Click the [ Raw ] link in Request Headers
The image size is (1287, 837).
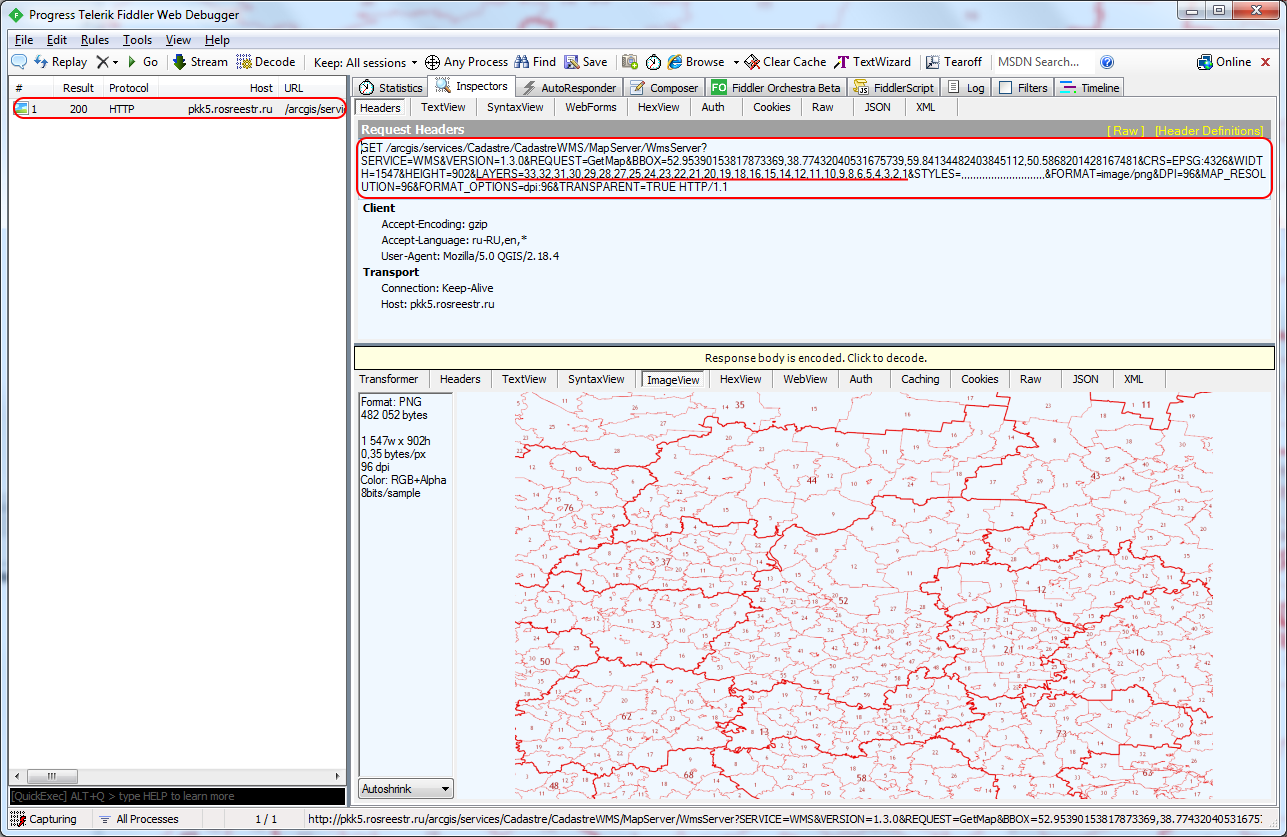point(1126,131)
